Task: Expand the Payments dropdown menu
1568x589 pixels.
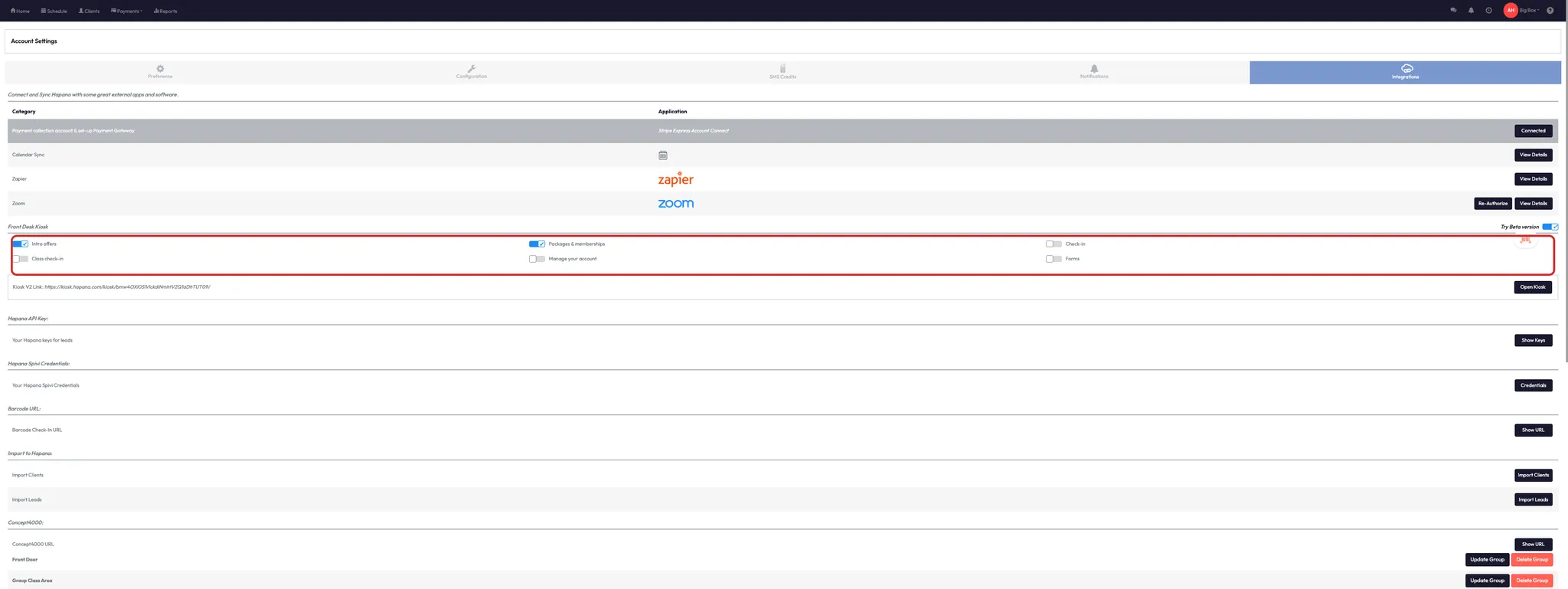Action: click(126, 11)
